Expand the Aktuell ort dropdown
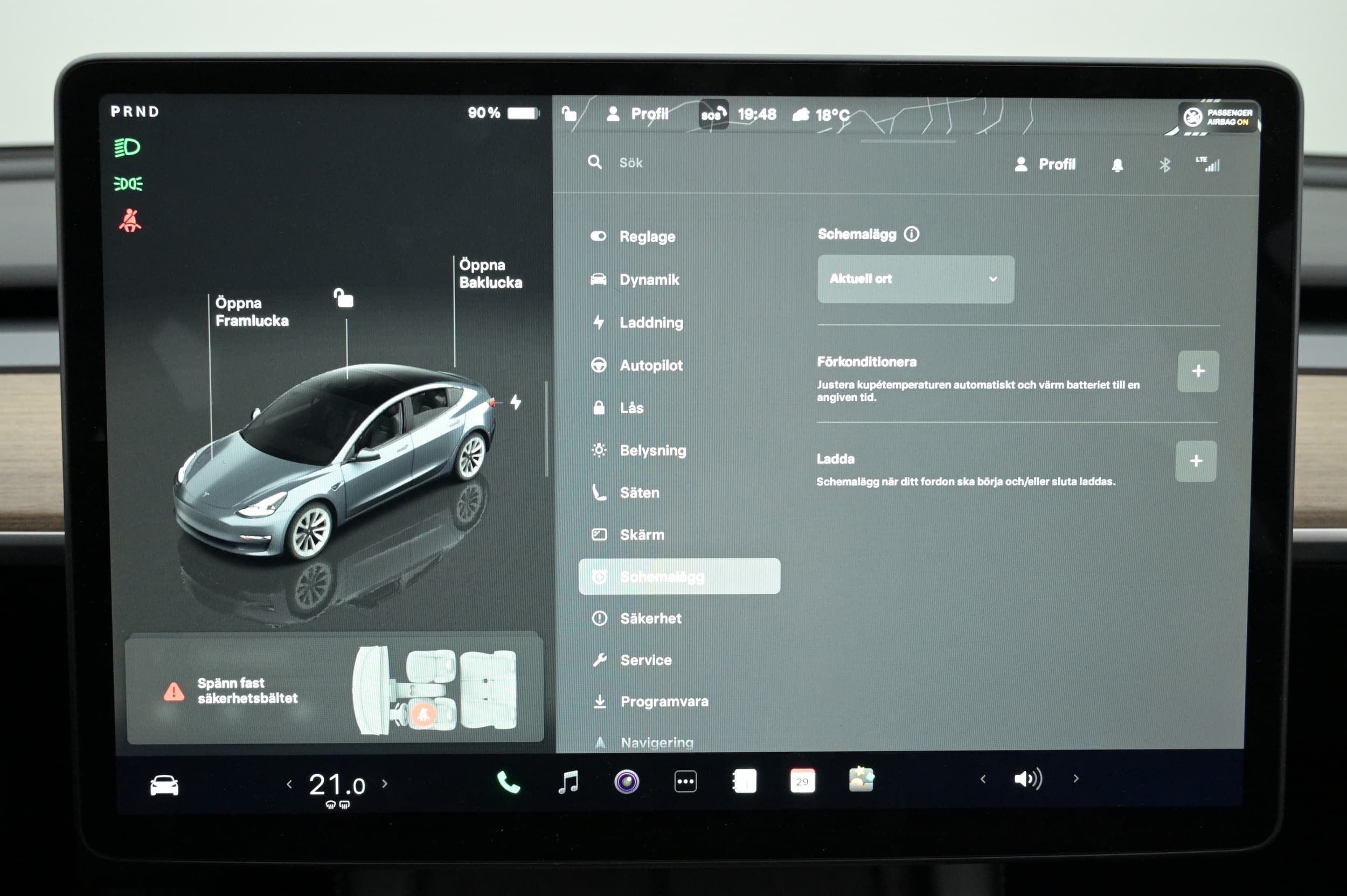This screenshot has width=1347, height=896. (x=916, y=279)
